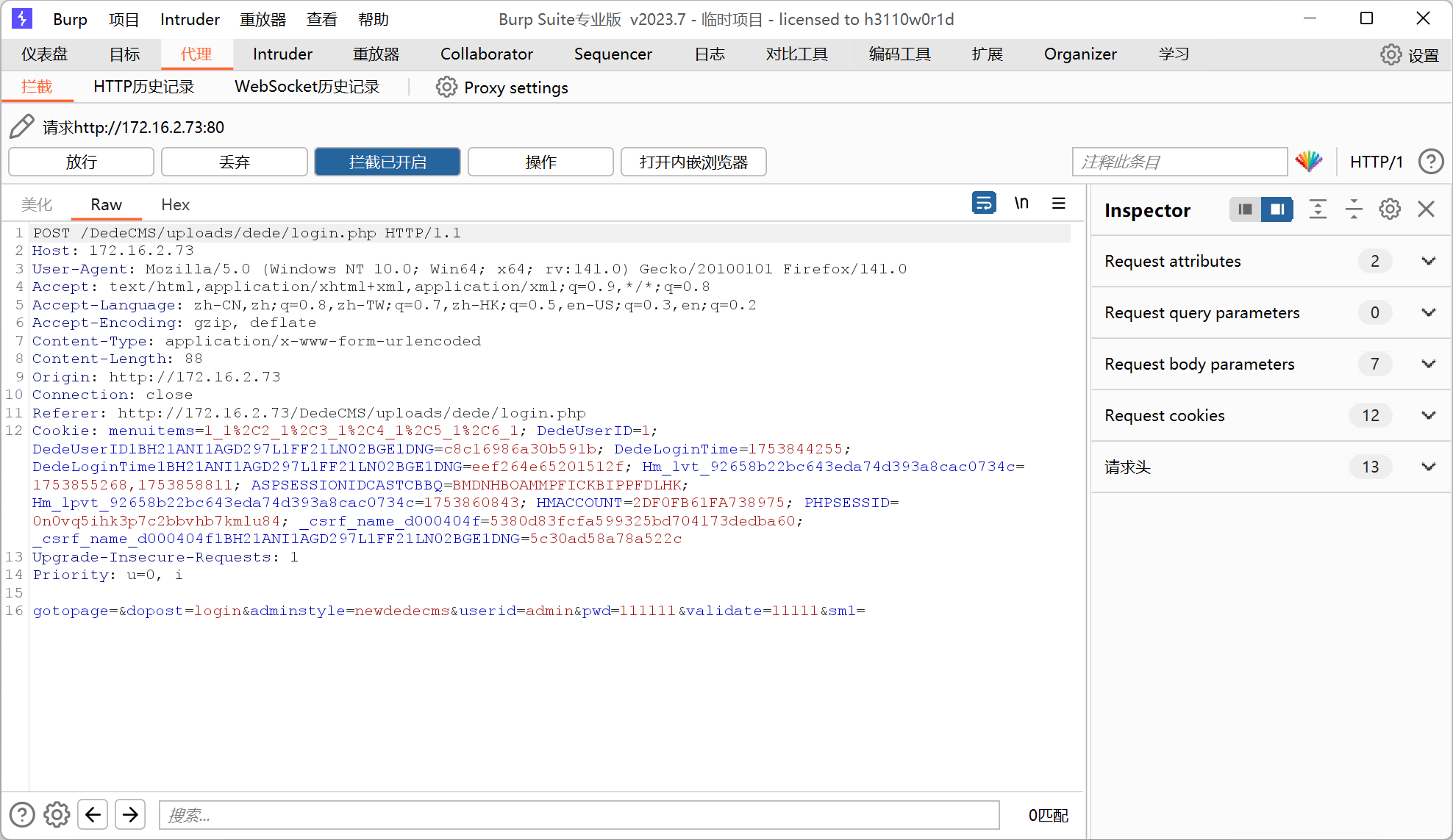
Task: Open the Intruder menu in the menu bar
Action: (x=190, y=19)
